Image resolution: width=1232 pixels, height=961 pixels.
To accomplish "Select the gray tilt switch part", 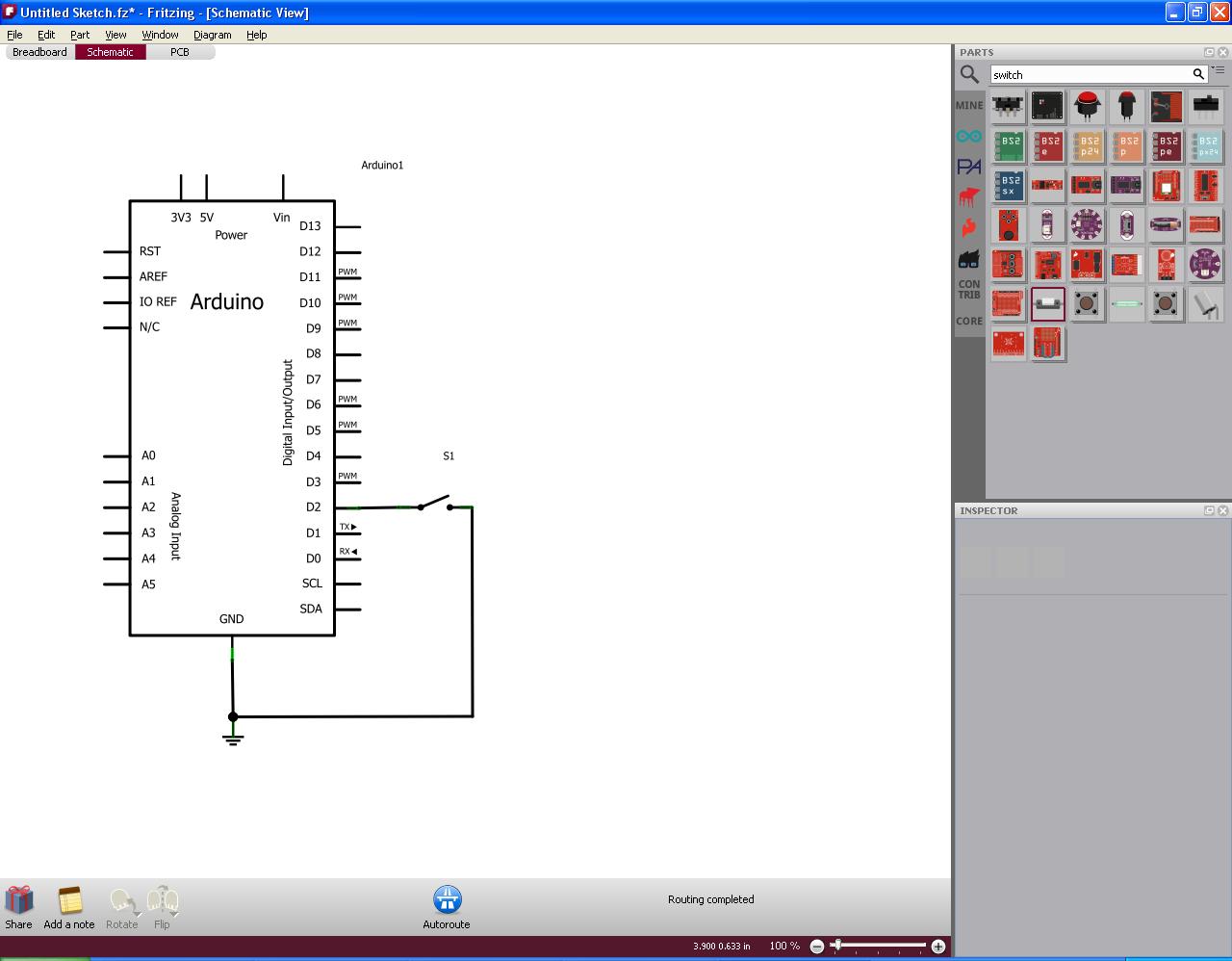I will click(1206, 303).
